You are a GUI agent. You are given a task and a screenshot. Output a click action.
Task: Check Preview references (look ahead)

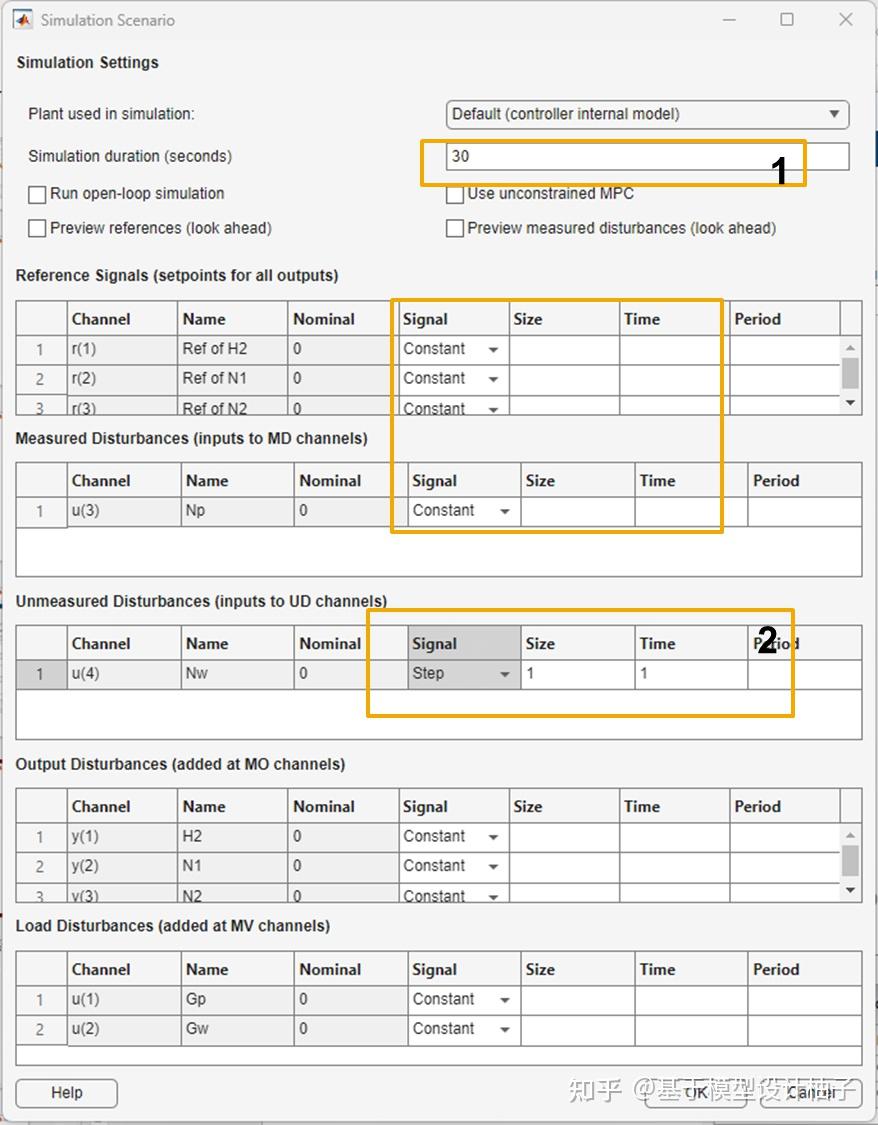pyautogui.click(x=37, y=228)
